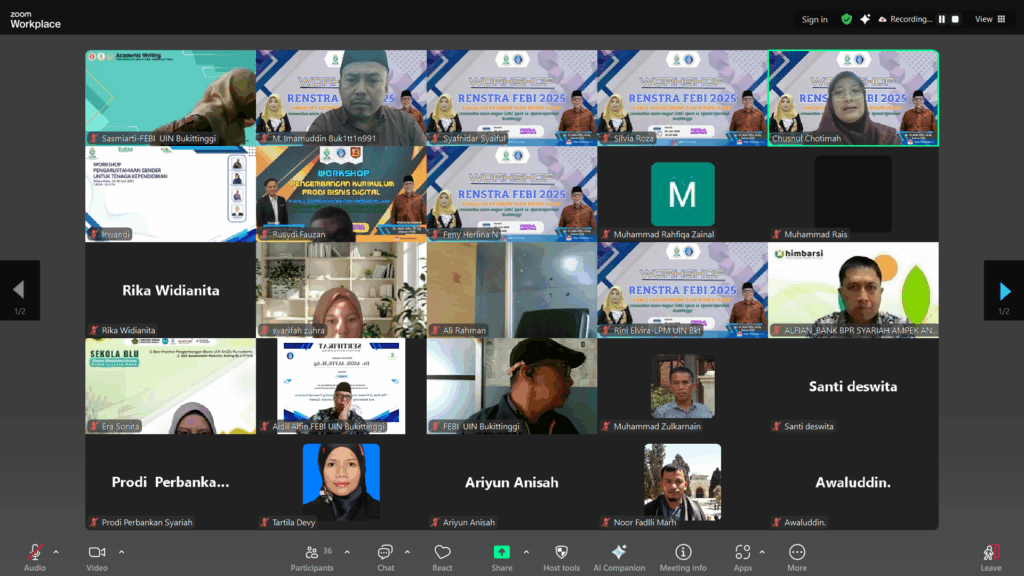Show Meeting info details
This screenshot has height=576, width=1024.
[x=683, y=556]
